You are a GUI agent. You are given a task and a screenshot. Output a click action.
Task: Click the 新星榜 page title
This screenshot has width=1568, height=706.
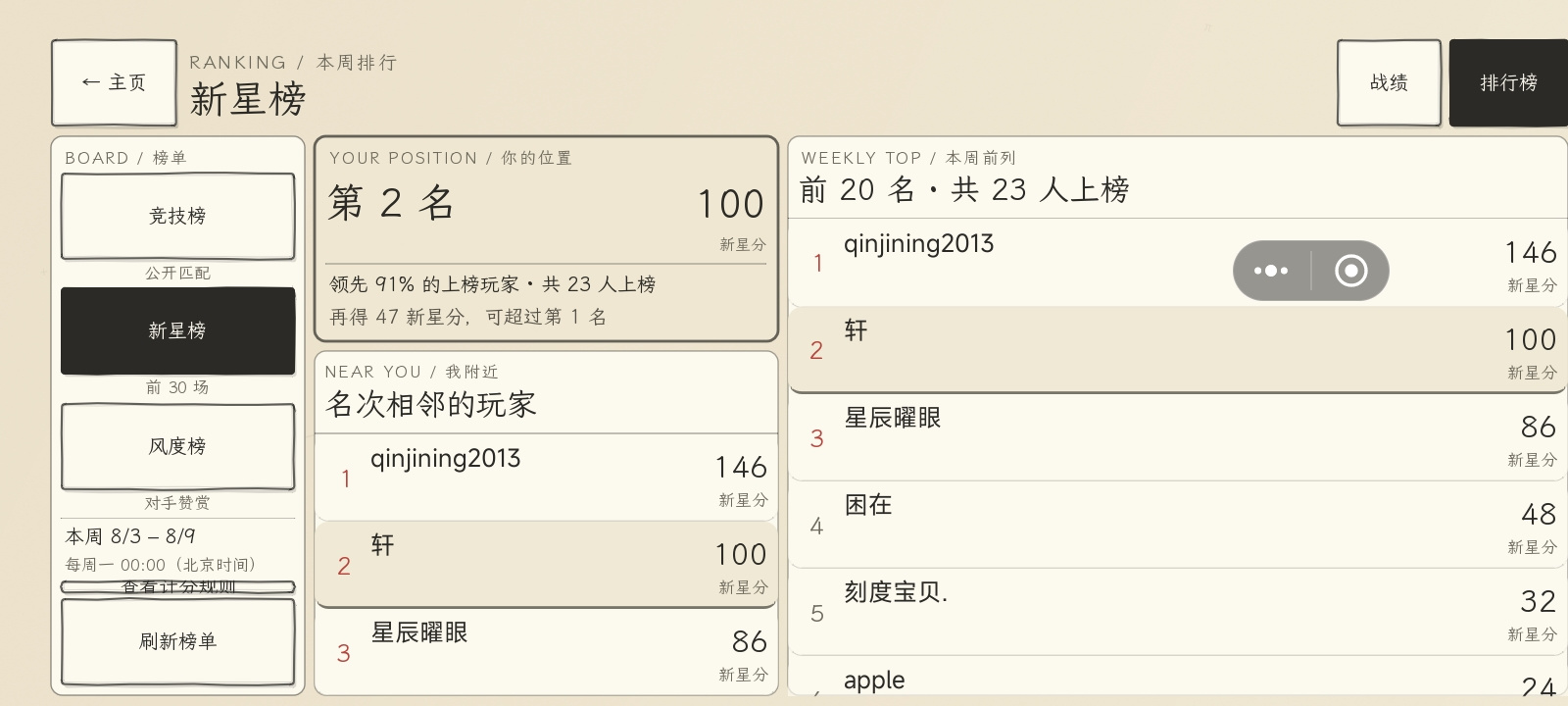point(248,100)
